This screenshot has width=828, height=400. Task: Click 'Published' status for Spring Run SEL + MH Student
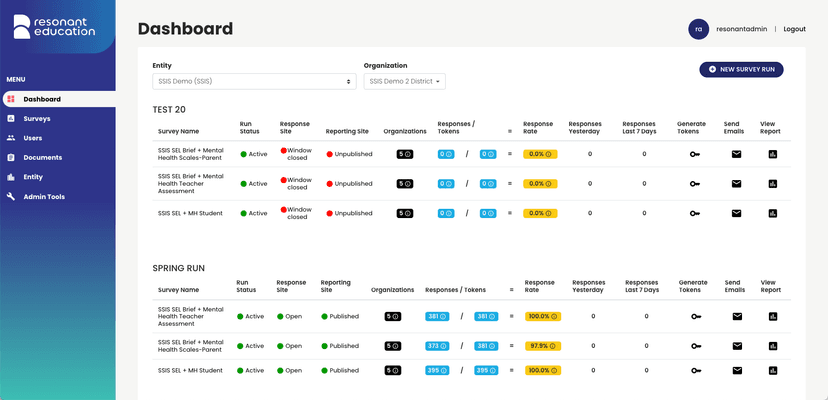tap(340, 370)
